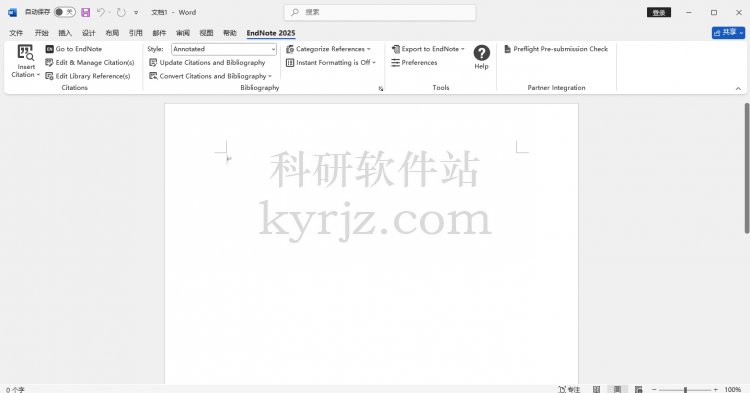The width and height of the screenshot is (750, 393).
Task: Switch to the 插入 tab
Action: [x=65, y=33]
